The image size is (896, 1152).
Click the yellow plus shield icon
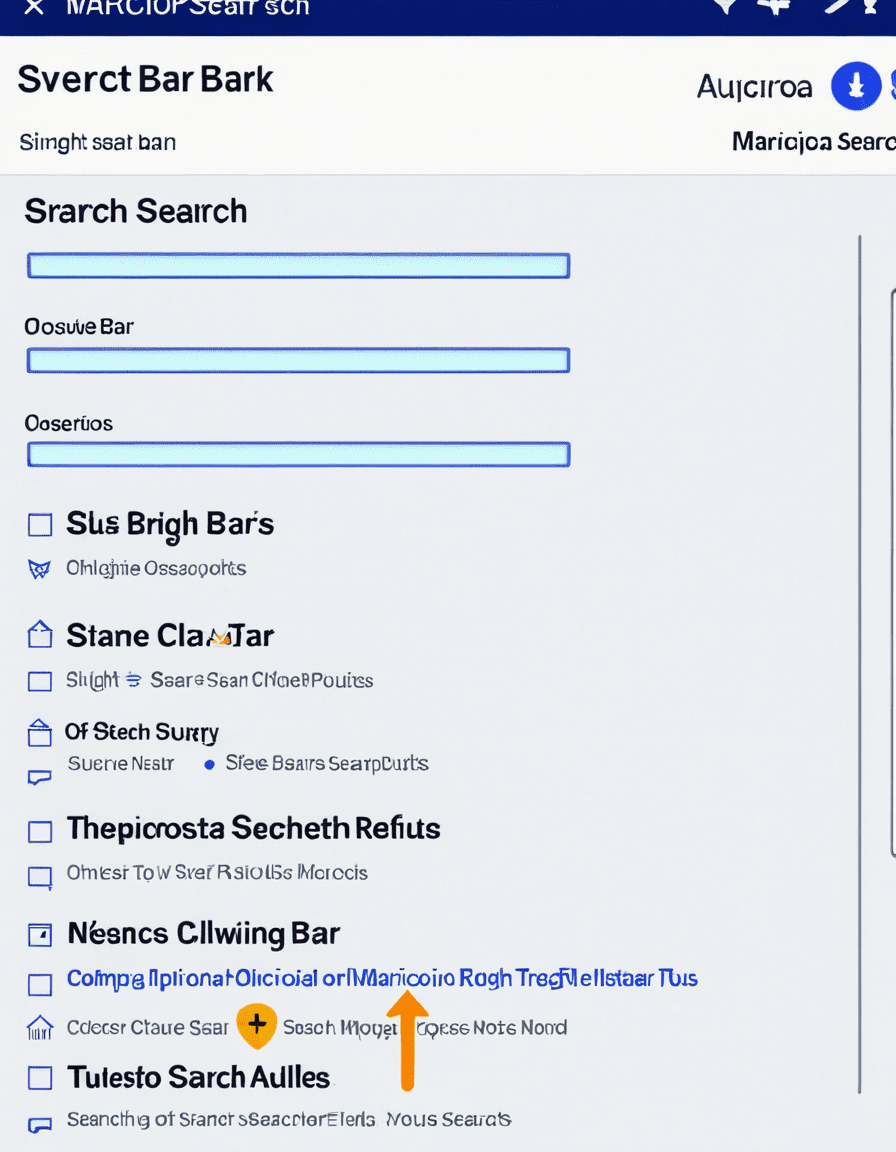pyautogui.click(x=257, y=1026)
